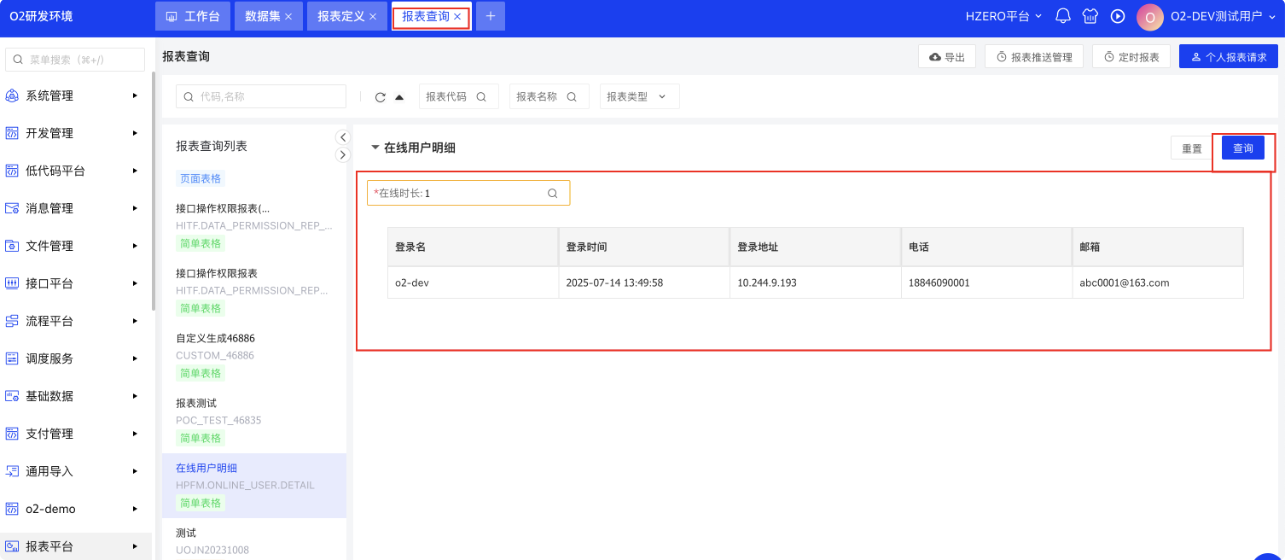Screen dimensions: 1288x560
Task: Collapse report list with left arrow
Action: 342,137
